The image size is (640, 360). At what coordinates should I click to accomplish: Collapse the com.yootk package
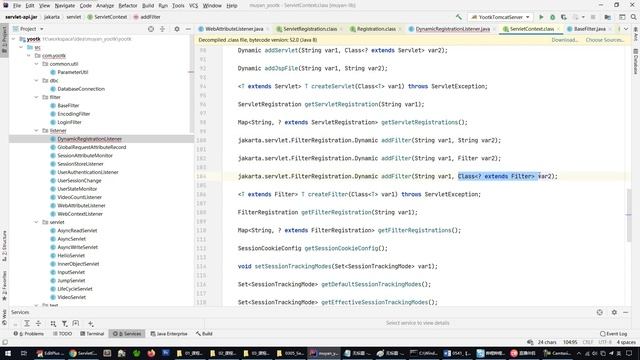point(29,56)
